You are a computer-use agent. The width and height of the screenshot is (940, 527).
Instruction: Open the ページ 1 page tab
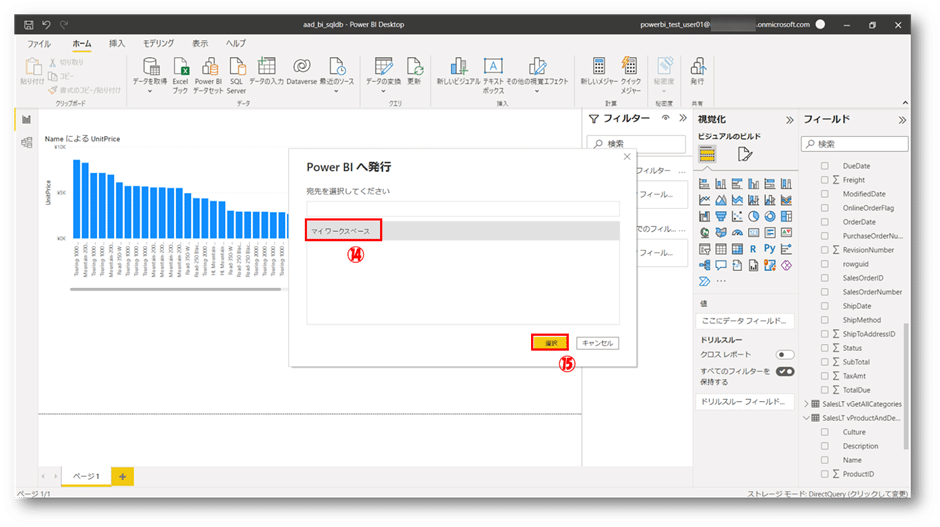[x=86, y=476]
